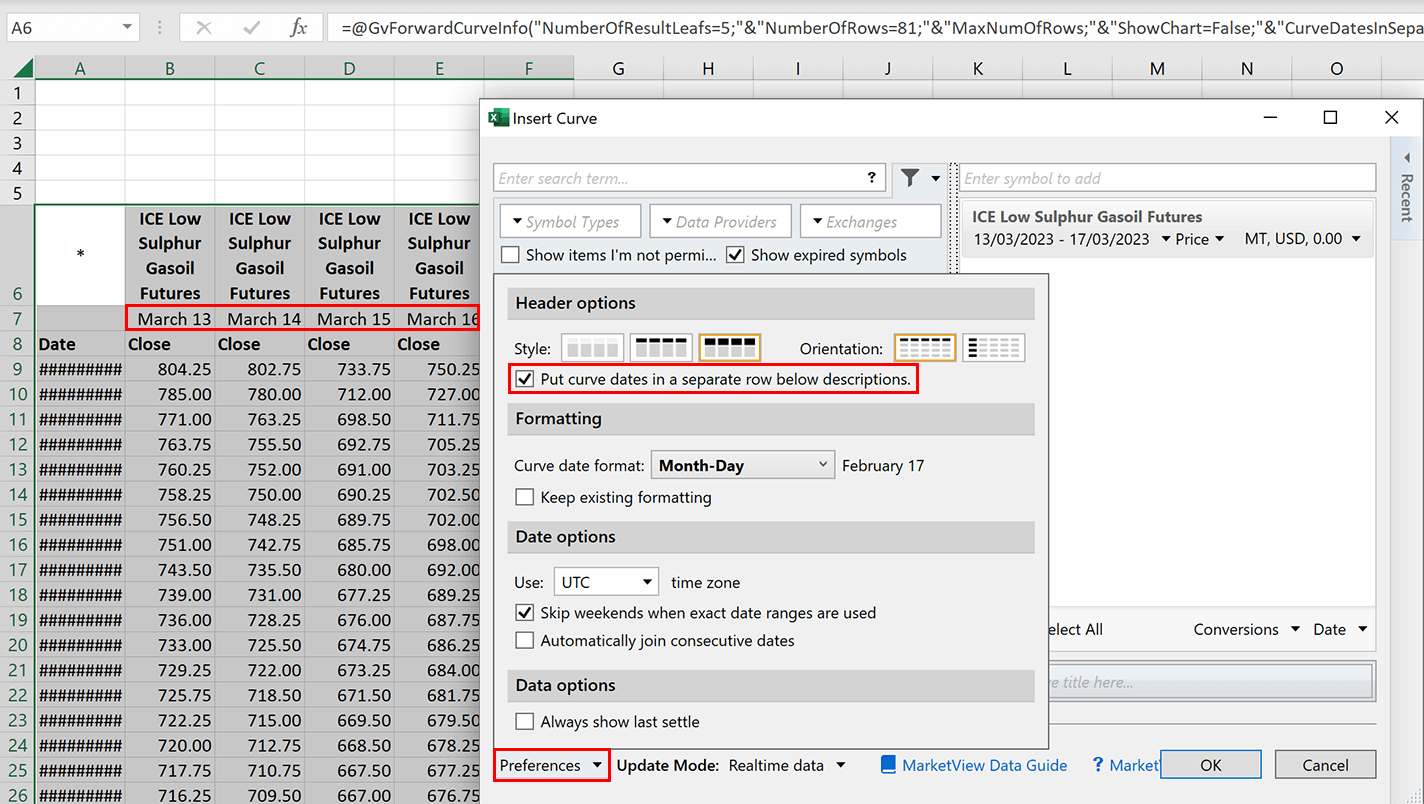Open UTC time zone dropdown
Screen dimensions: 1424x804
(605, 582)
